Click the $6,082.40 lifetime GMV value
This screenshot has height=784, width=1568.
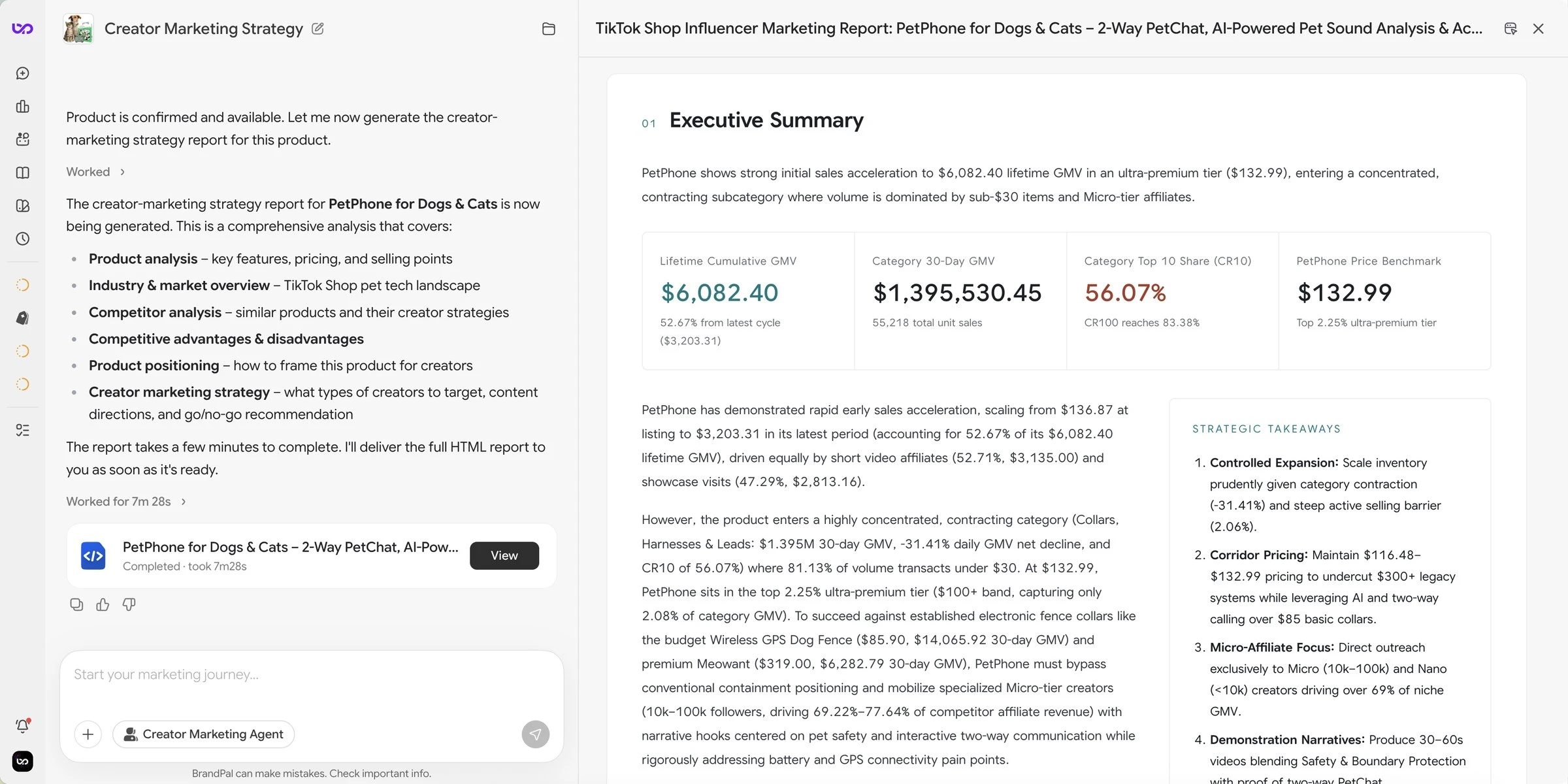tap(719, 293)
